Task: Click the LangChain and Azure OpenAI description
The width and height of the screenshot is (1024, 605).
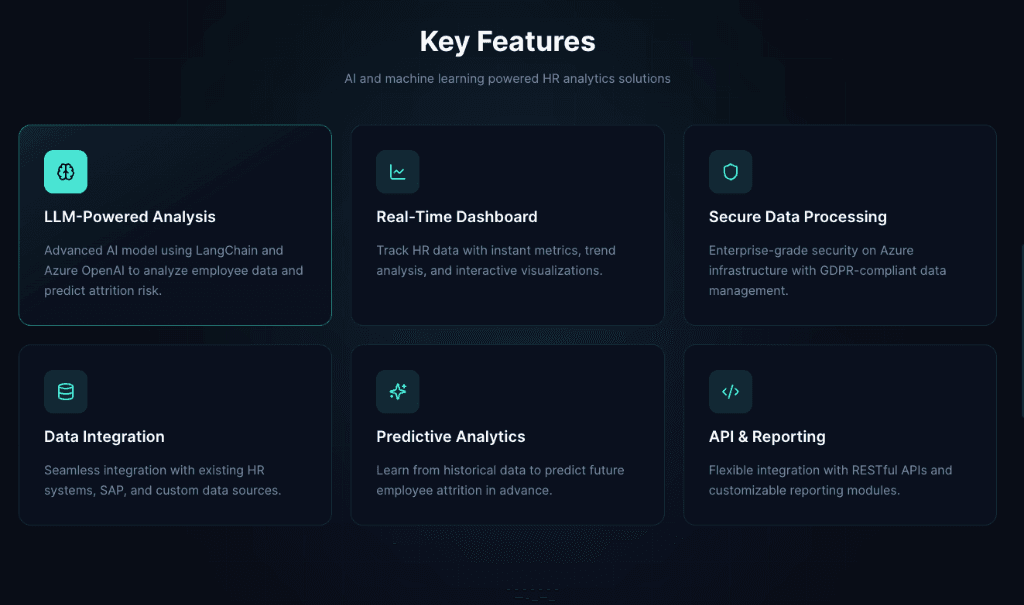Action: pyautogui.click(x=174, y=271)
